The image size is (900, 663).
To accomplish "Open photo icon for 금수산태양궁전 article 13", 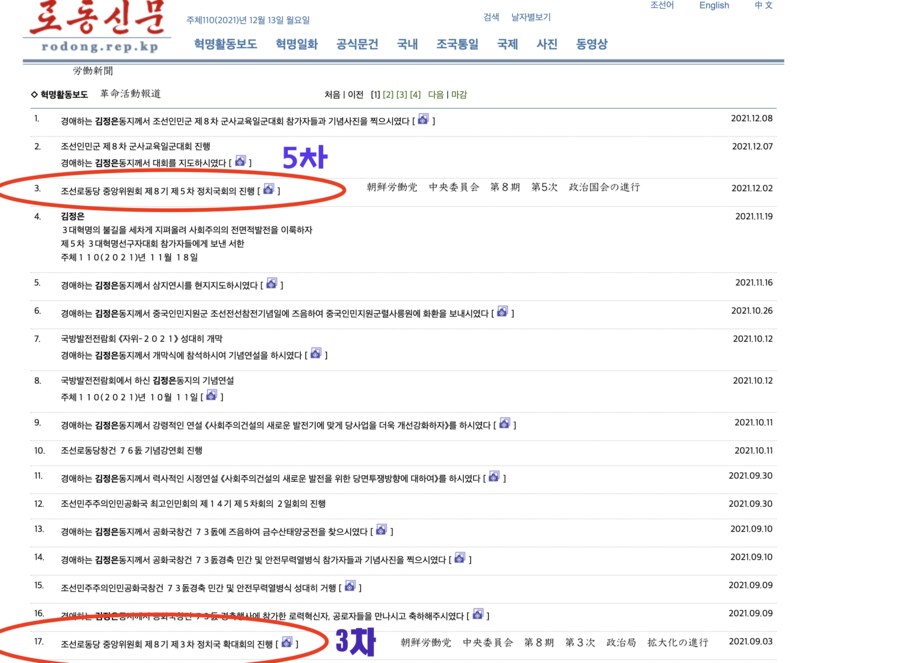I will tap(381, 530).
